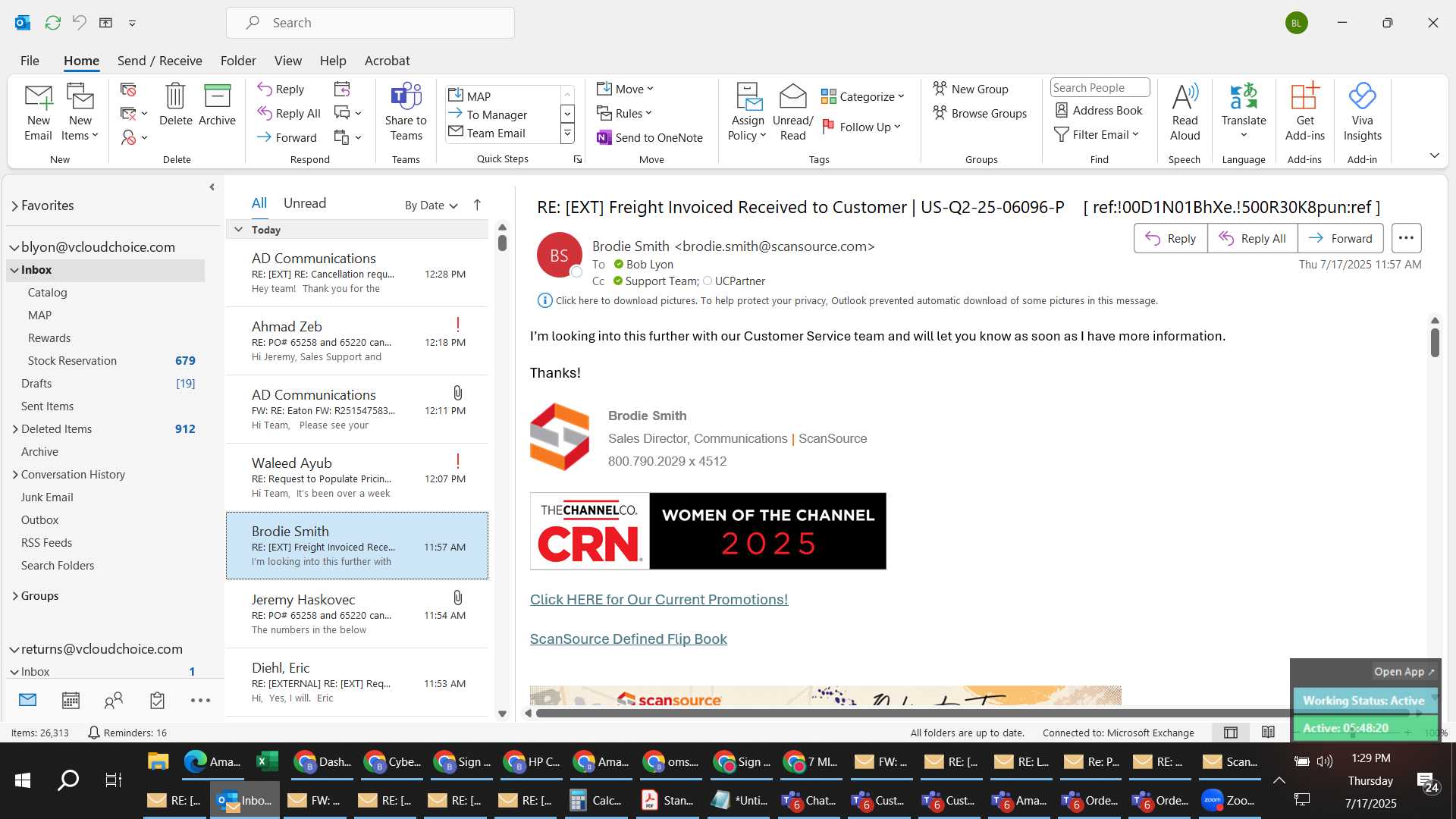Open Windows Start menu
Image resolution: width=1456 pixels, height=819 pixels.
[x=23, y=780]
